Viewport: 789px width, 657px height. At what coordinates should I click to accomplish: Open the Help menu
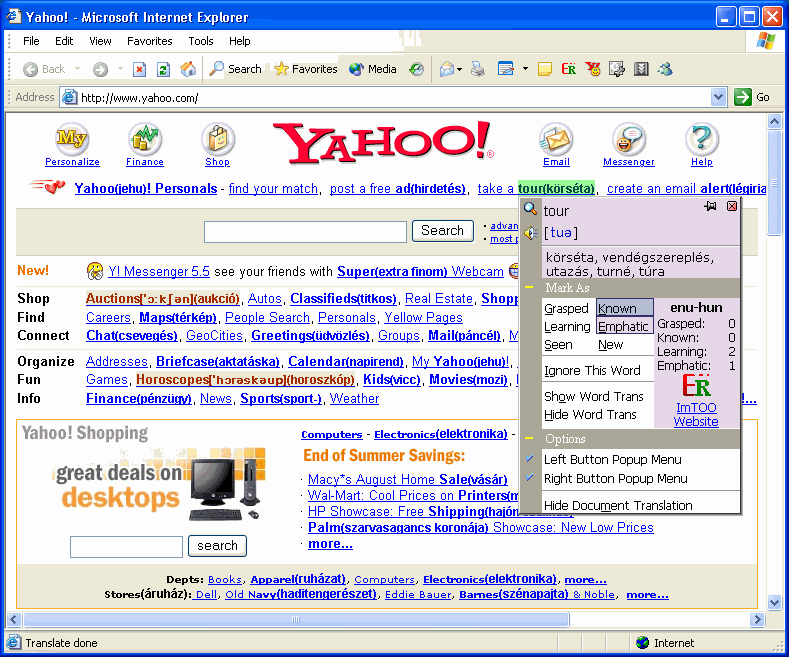(240, 41)
